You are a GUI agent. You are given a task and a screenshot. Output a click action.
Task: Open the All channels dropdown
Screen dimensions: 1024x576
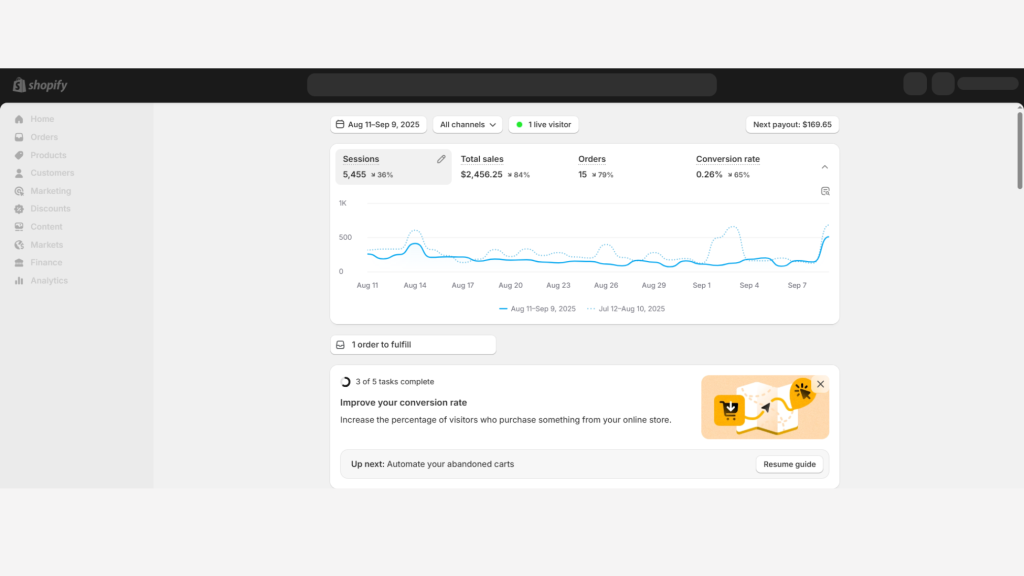click(469, 125)
